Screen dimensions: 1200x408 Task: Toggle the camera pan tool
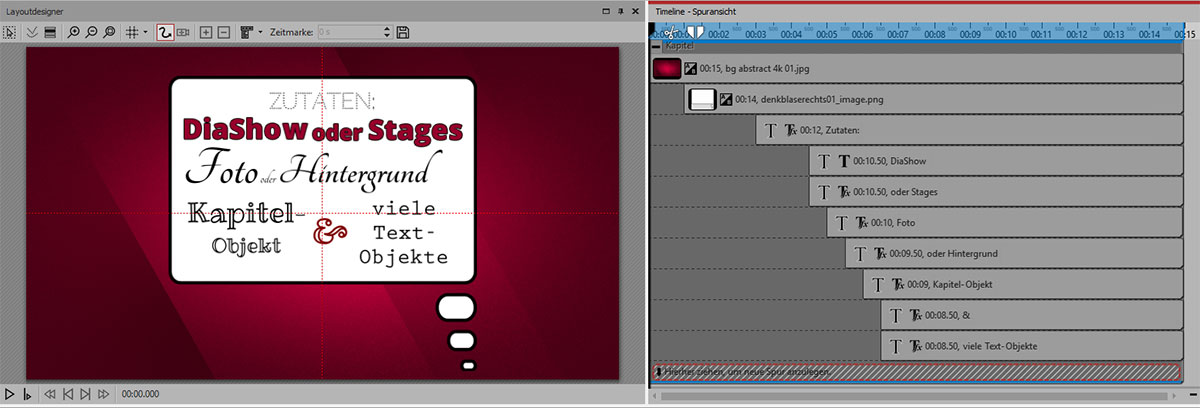click(x=183, y=32)
